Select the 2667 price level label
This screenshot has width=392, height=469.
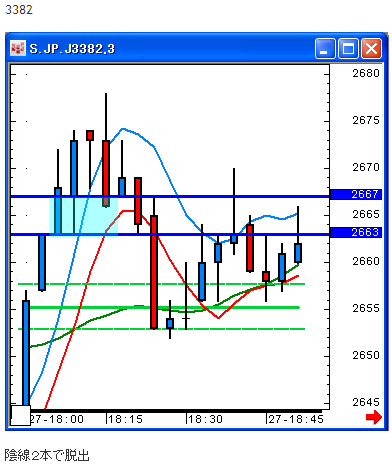(x=355, y=194)
